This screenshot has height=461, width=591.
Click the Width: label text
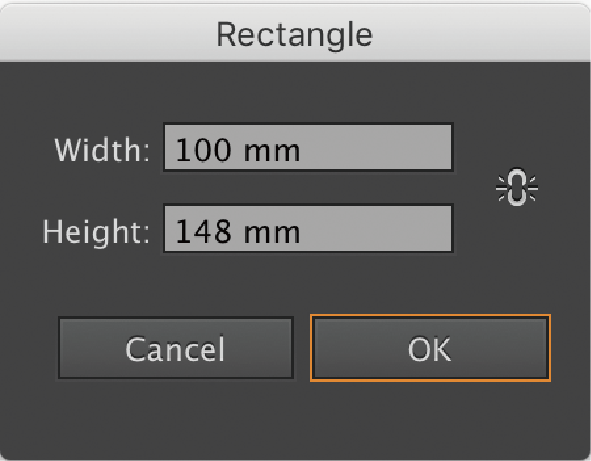click(x=102, y=150)
